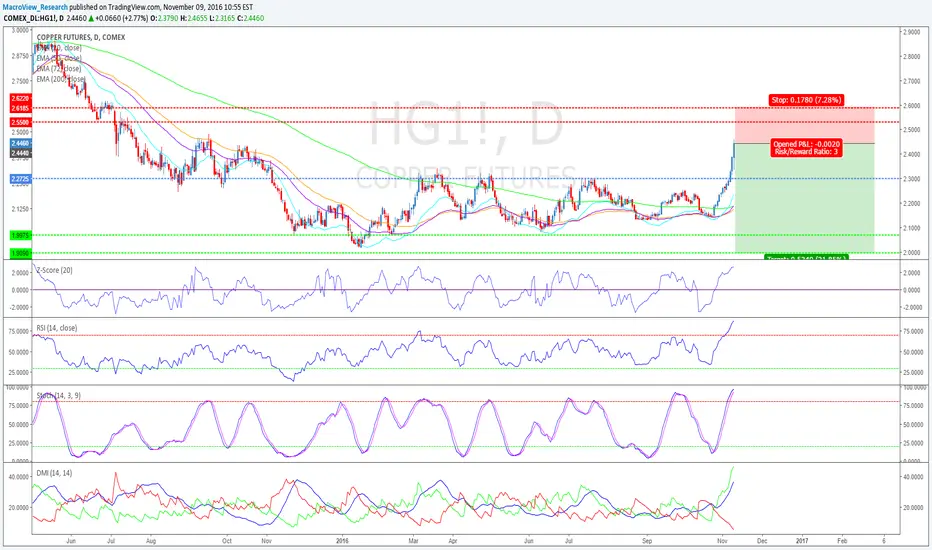
Task: Click the Stoch (14, 3, 9) indicator title
Action: (x=58, y=395)
